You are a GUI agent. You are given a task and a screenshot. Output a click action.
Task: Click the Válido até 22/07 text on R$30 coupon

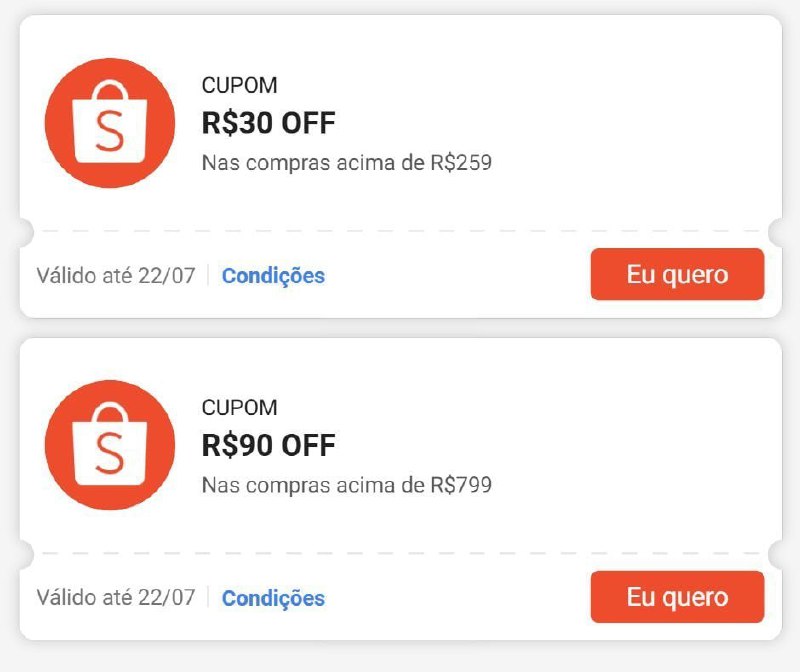[x=116, y=275]
